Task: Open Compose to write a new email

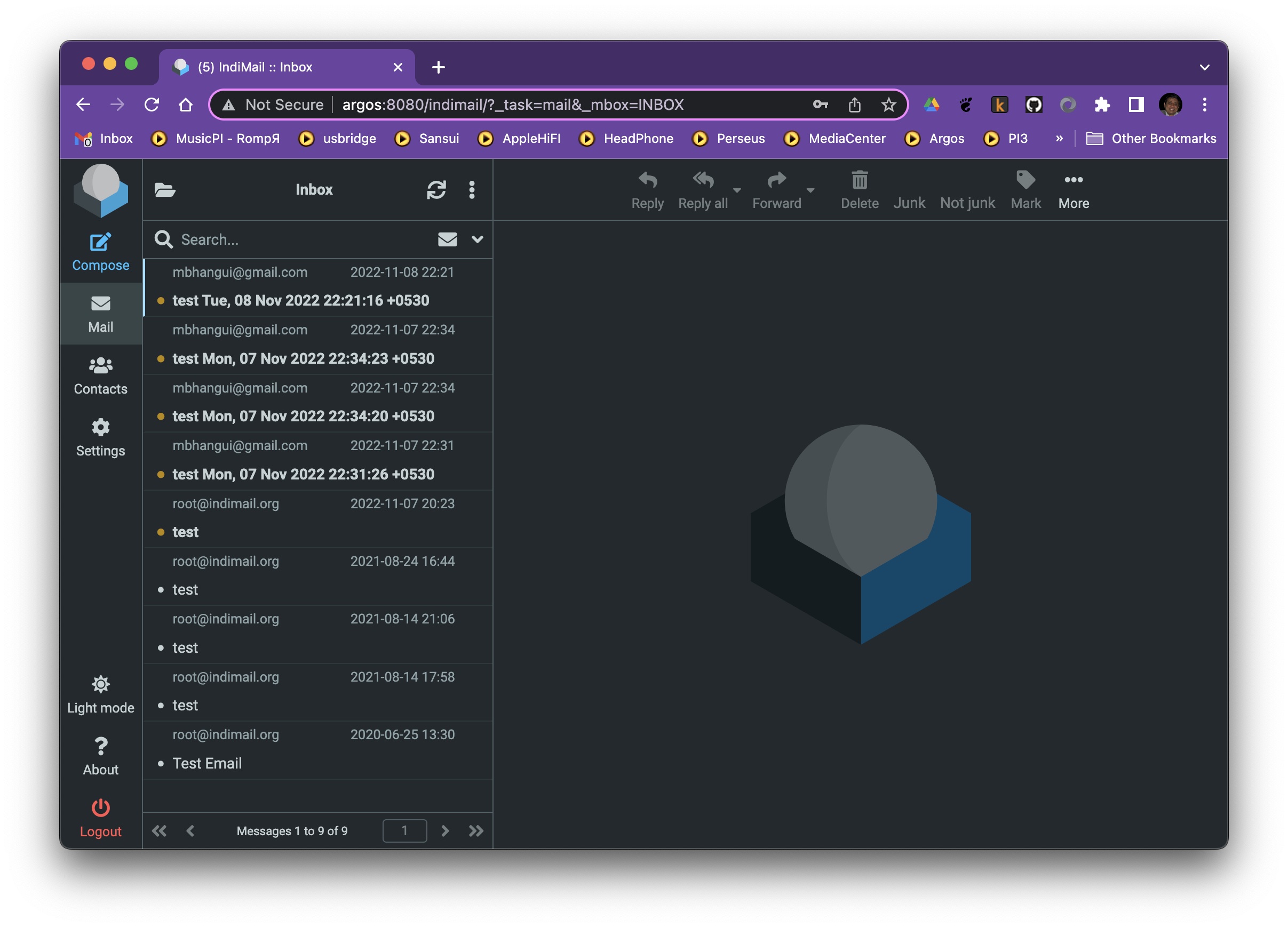Action: click(x=100, y=252)
